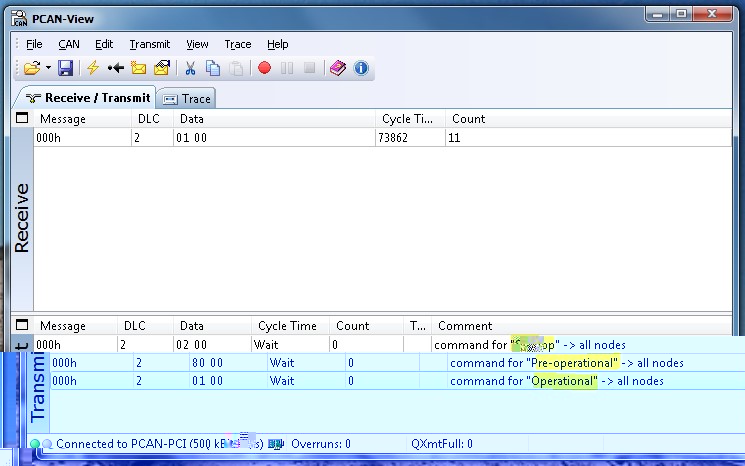
Task: Click the transmit Comment column header
Action: (582, 326)
